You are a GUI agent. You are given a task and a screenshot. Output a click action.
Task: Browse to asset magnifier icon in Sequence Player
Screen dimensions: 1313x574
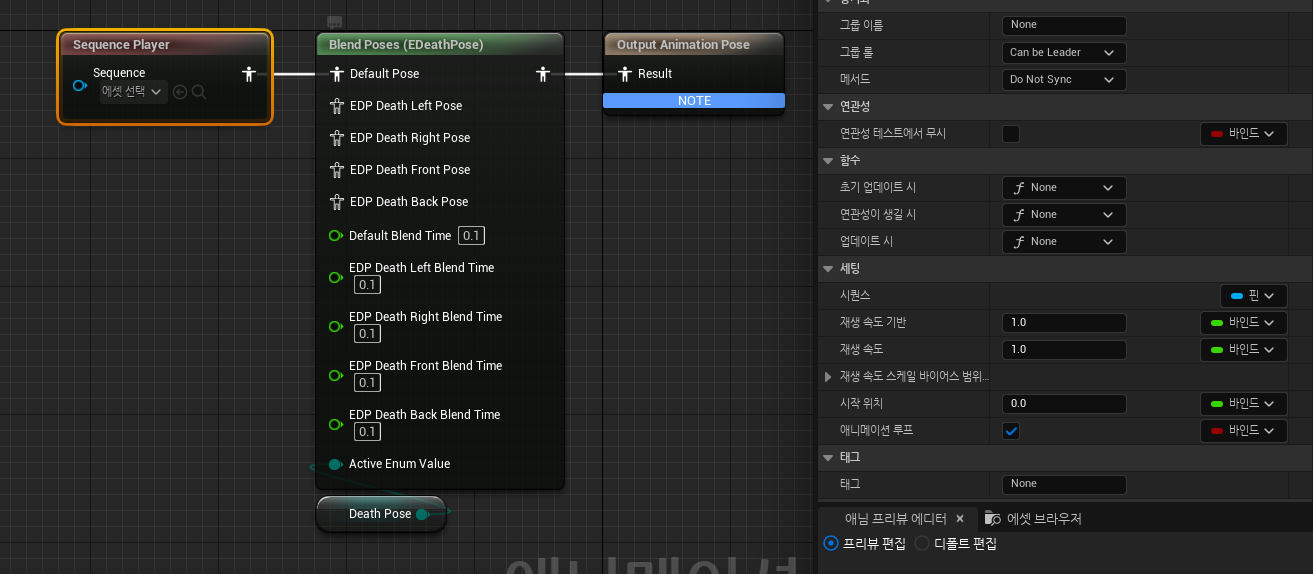199,92
